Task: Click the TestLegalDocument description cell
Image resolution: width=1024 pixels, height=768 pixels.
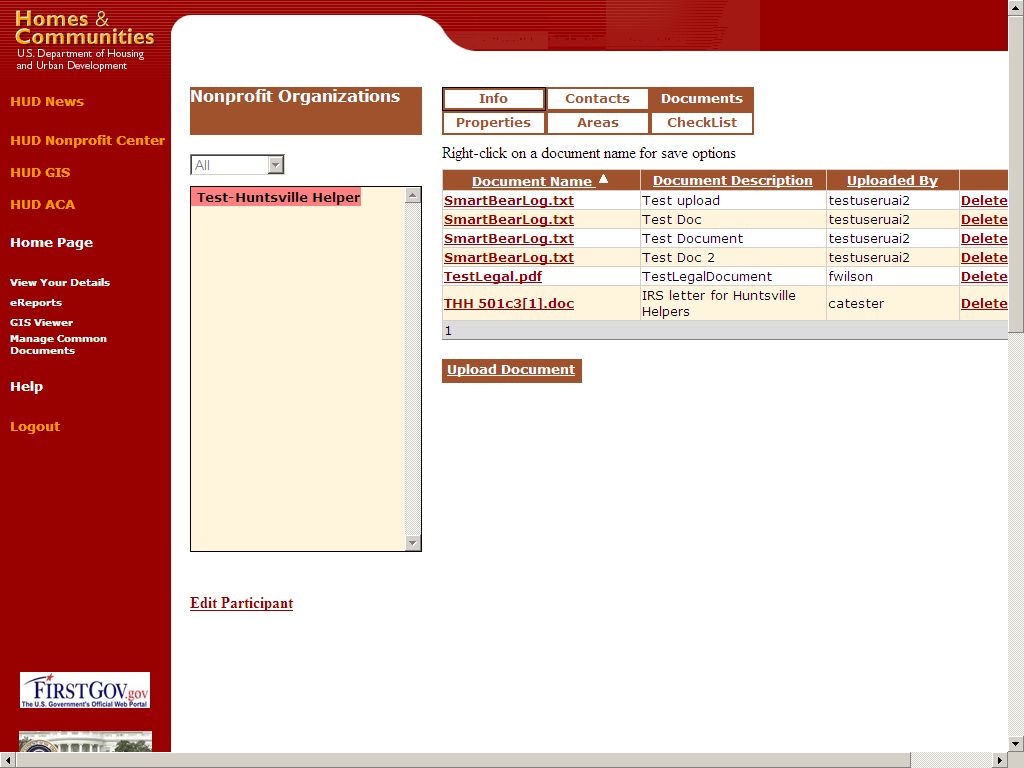Action: (733, 276)
